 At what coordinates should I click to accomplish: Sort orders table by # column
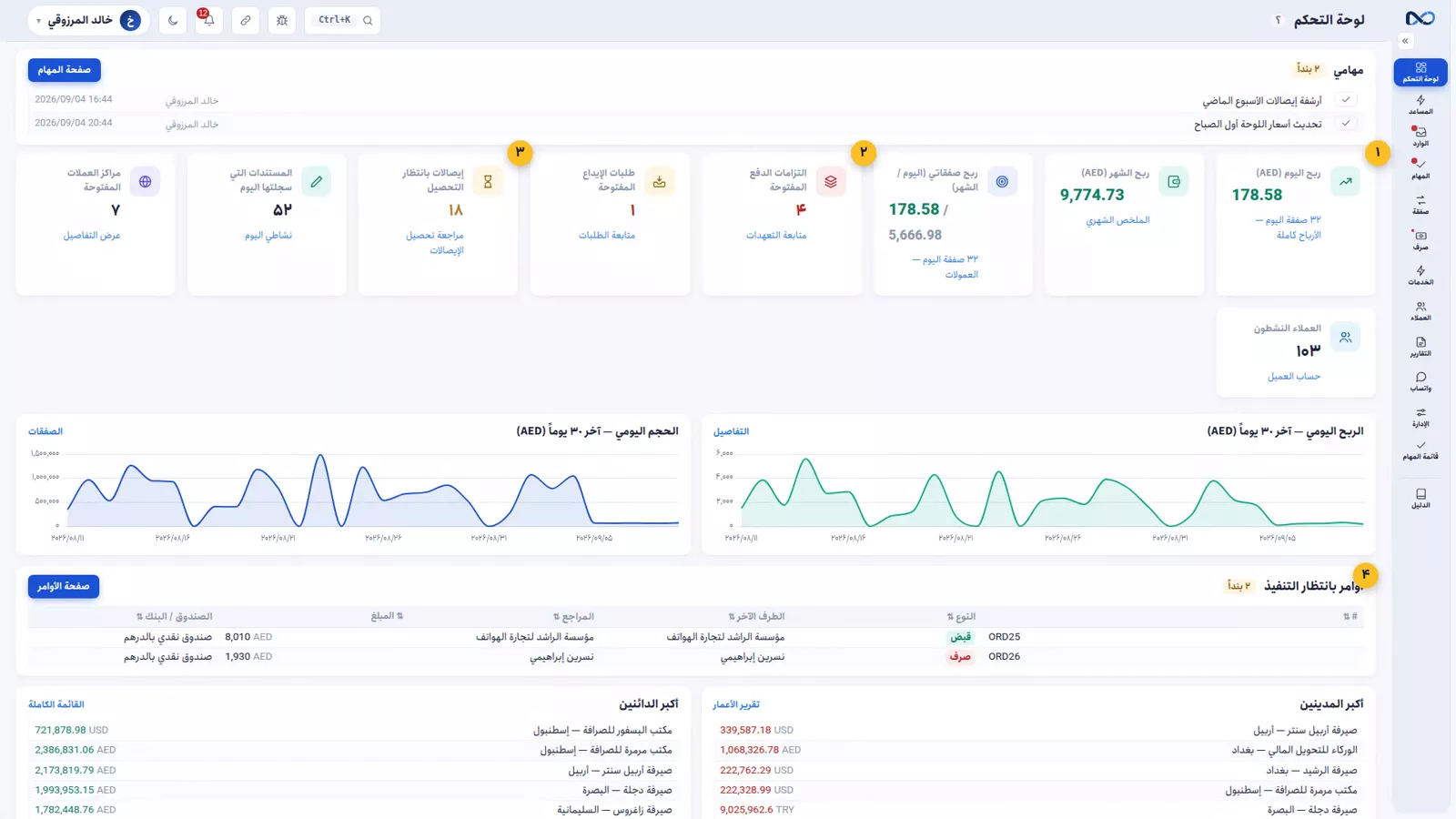pos(1350,617)
